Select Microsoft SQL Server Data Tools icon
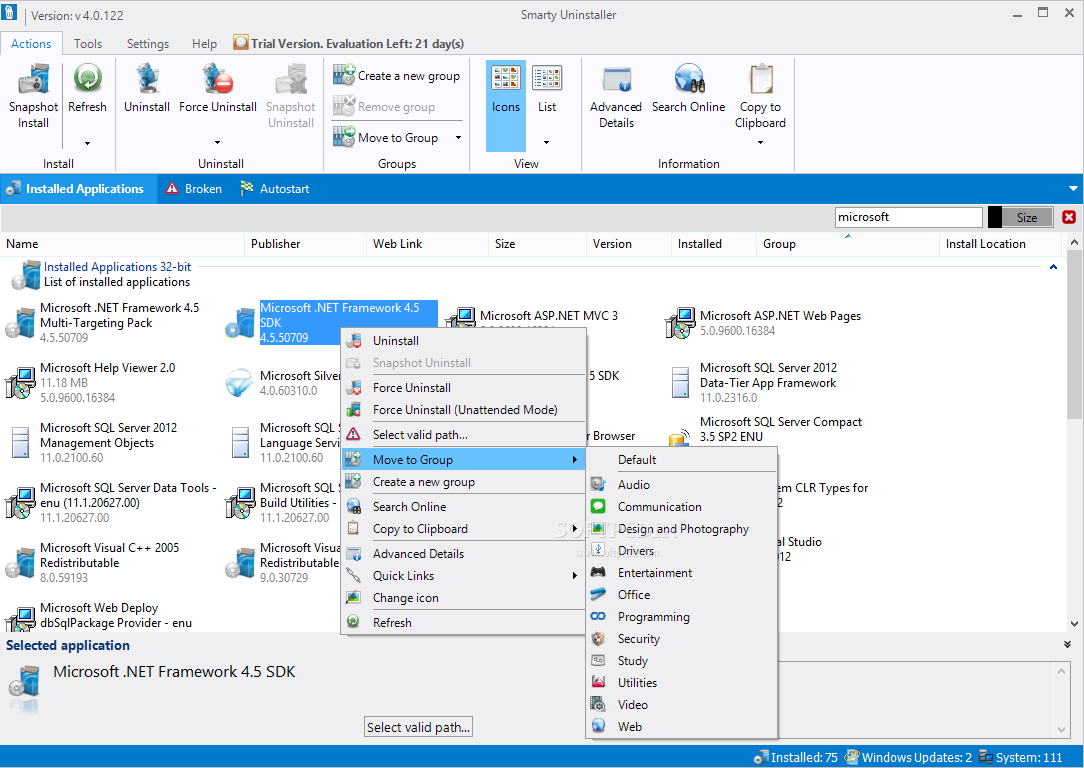Image resolution: width=1084 pixels, height=768 pixels. pos(20,503)
